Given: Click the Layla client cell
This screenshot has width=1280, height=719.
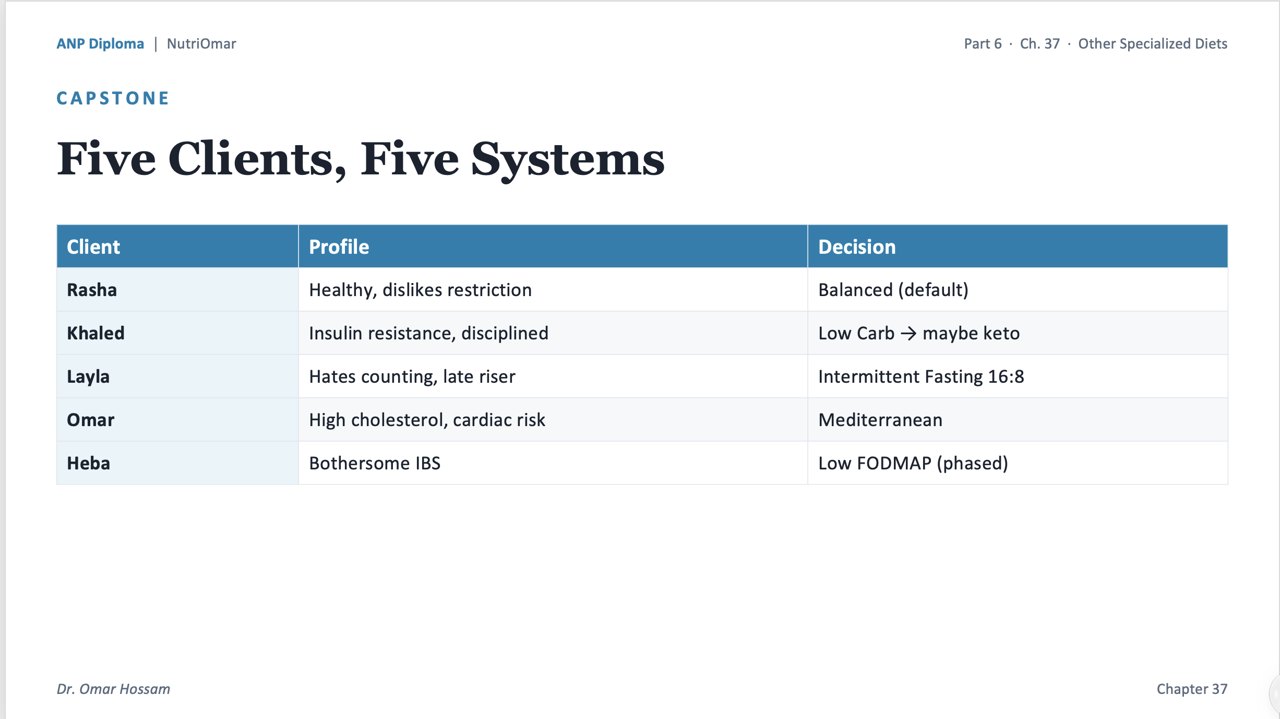Looking at the screenshot, I should (177, 376).
